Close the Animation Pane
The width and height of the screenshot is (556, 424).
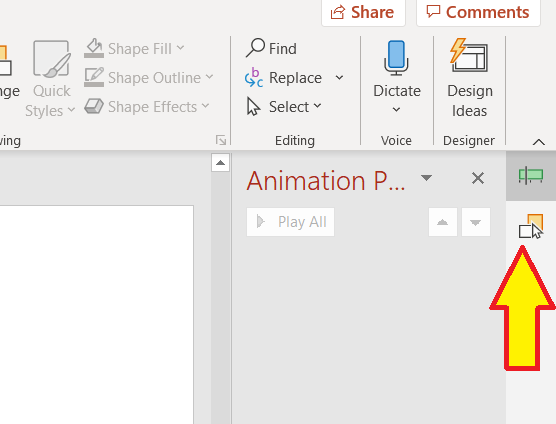point(478,178)
